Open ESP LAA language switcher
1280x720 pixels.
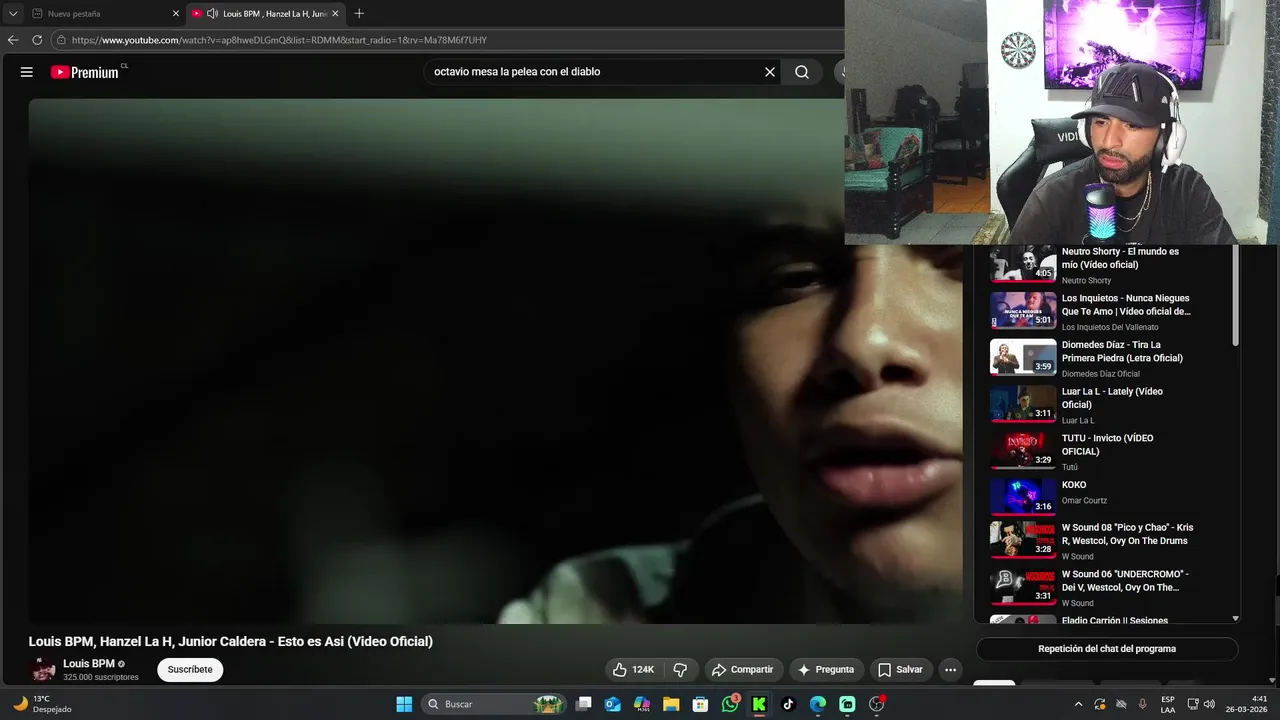coord(1168,704)
